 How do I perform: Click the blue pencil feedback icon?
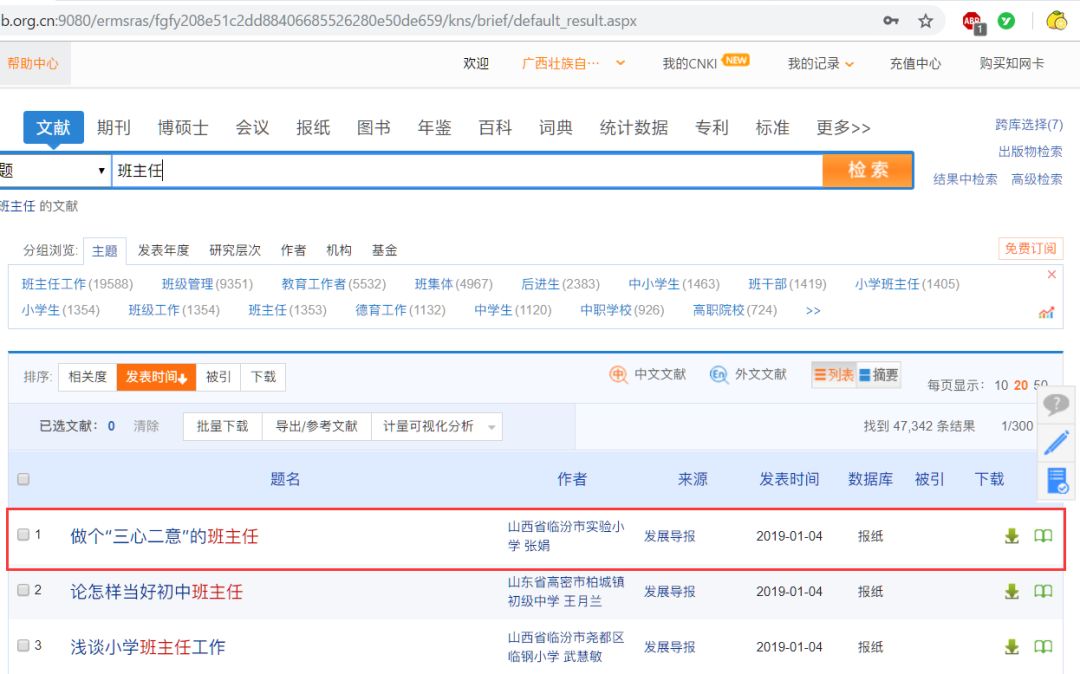[x=1056, y=442]
